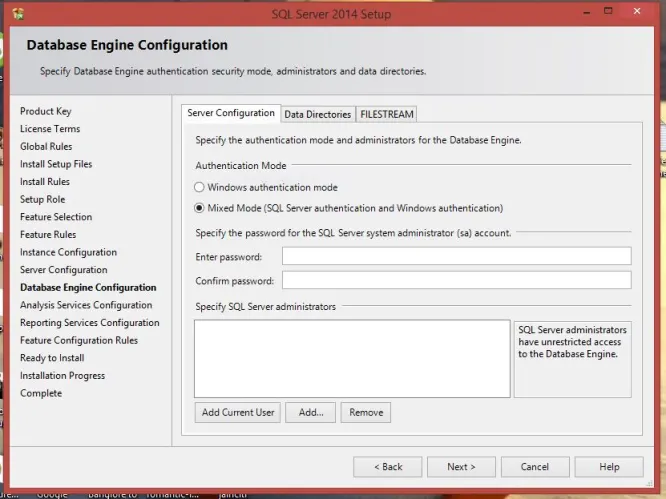Image resolution: width=666 pixels, height=499 pixels.
Task: Click Feature Selection in the steps list
Action: [56, 217]
